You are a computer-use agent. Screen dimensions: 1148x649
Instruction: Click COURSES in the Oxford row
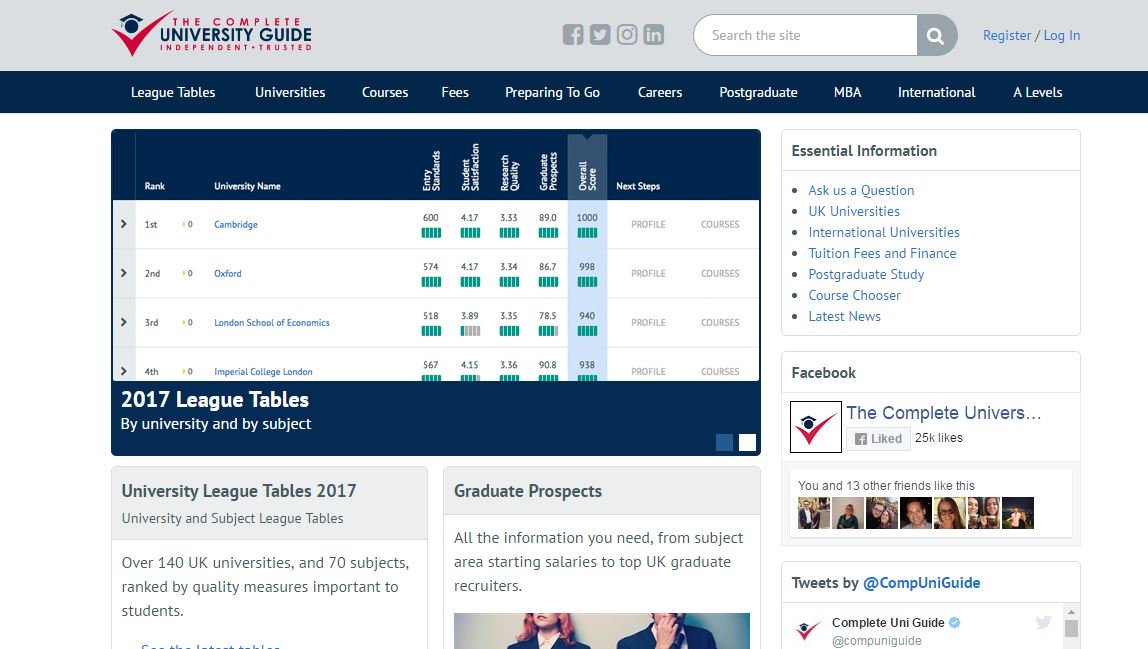click(720, 273)
